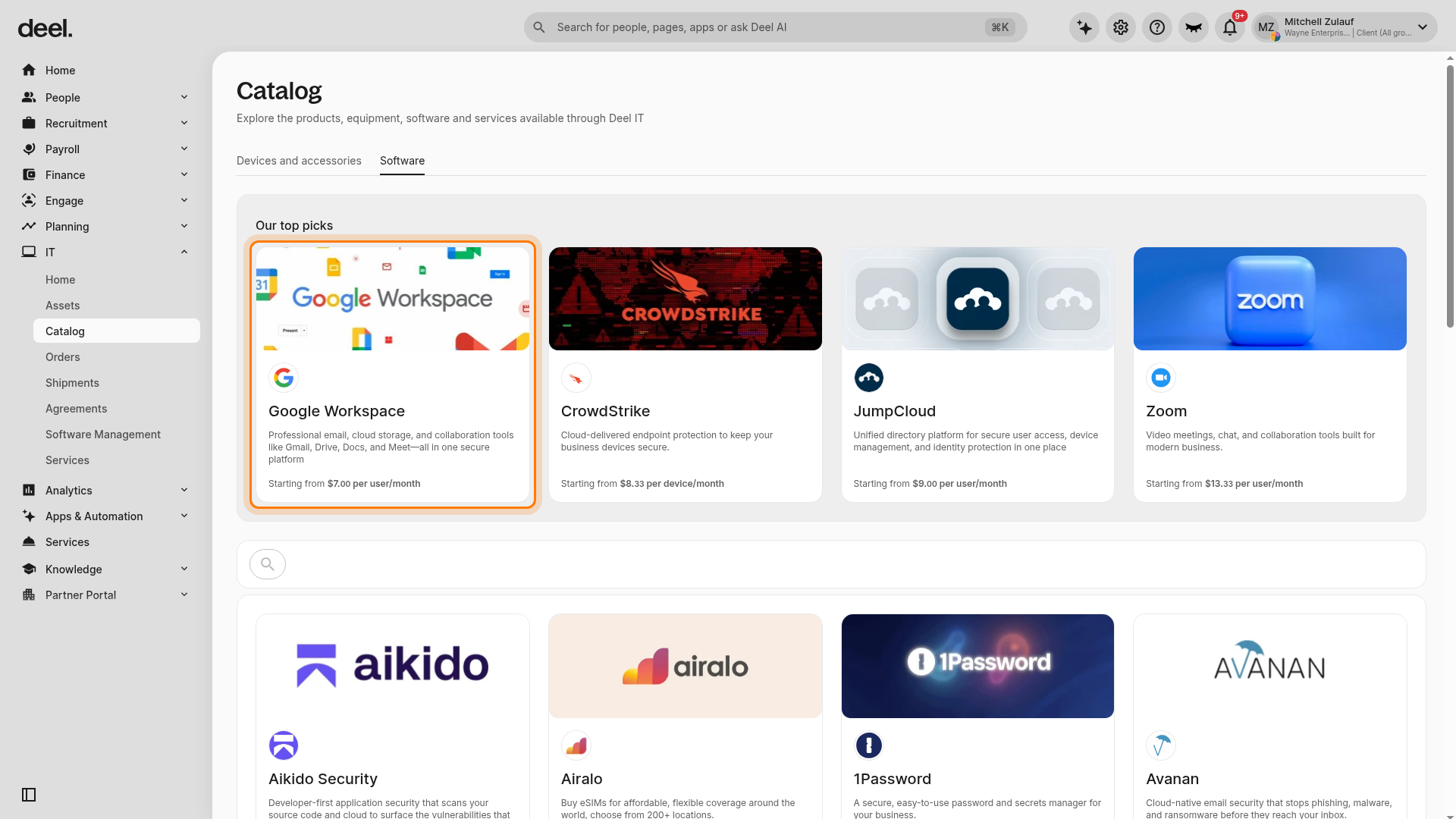The image size is (1456, 819).
Task: Click the Zoom camera logo icon
Action: pyautogui.click(x=1161, y=378)
